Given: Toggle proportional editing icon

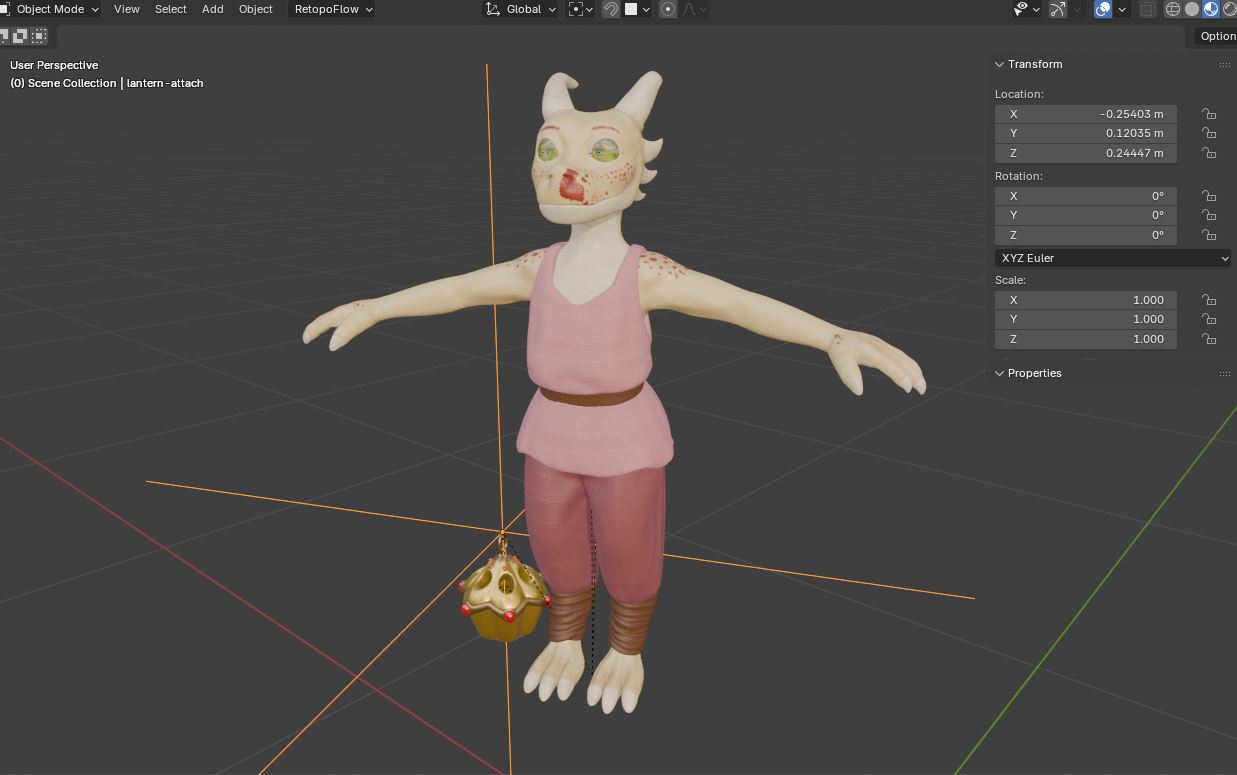Looking at the screenshot, I should tap(668, 9).
